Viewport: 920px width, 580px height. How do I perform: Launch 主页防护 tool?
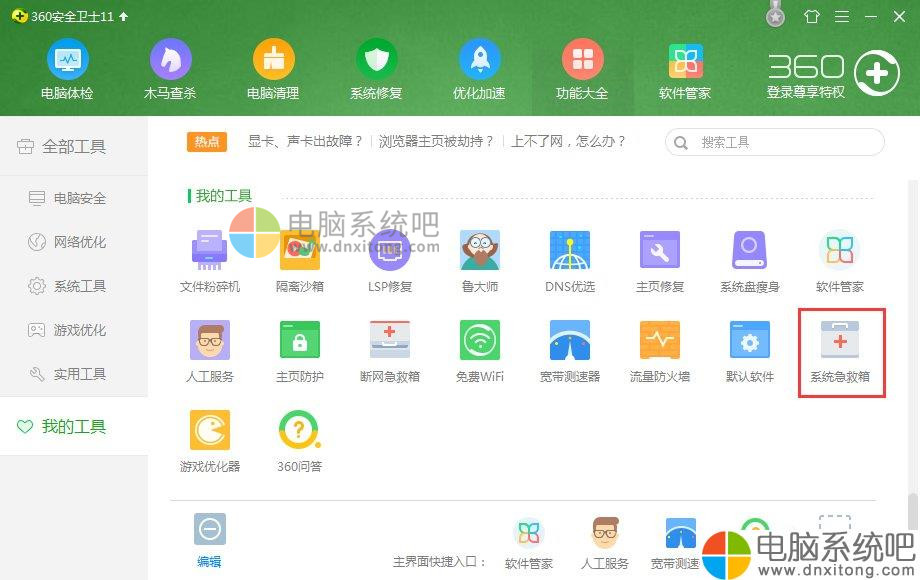coord(300,351)
